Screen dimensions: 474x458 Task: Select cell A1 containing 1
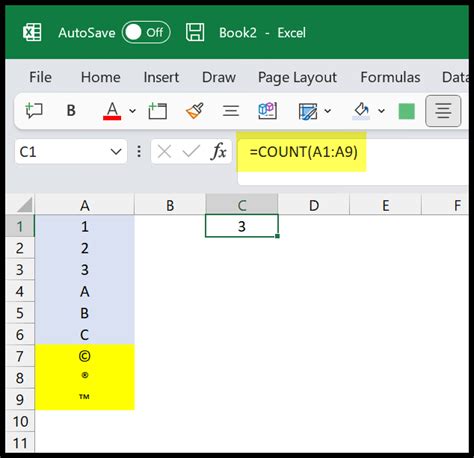[x=85, y=226]
